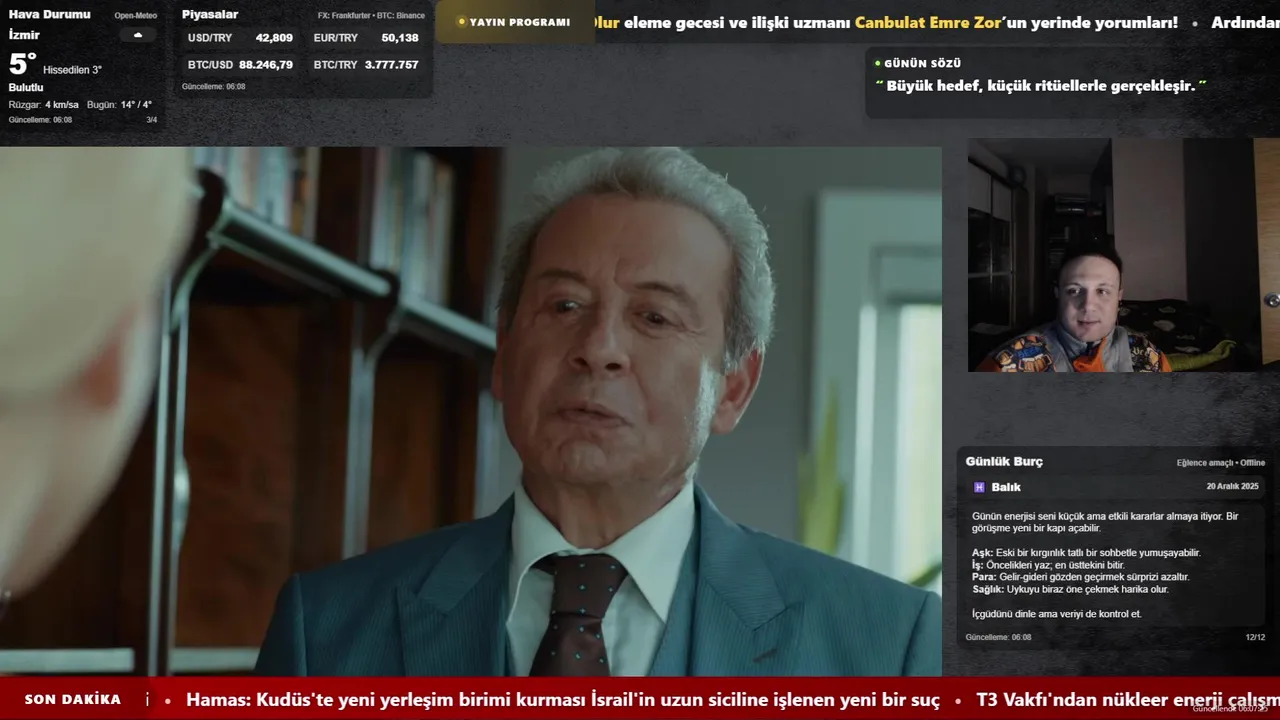
Task: Click the FX: Frankfurter • BTC: Binance label
Action: coord(371,16)
